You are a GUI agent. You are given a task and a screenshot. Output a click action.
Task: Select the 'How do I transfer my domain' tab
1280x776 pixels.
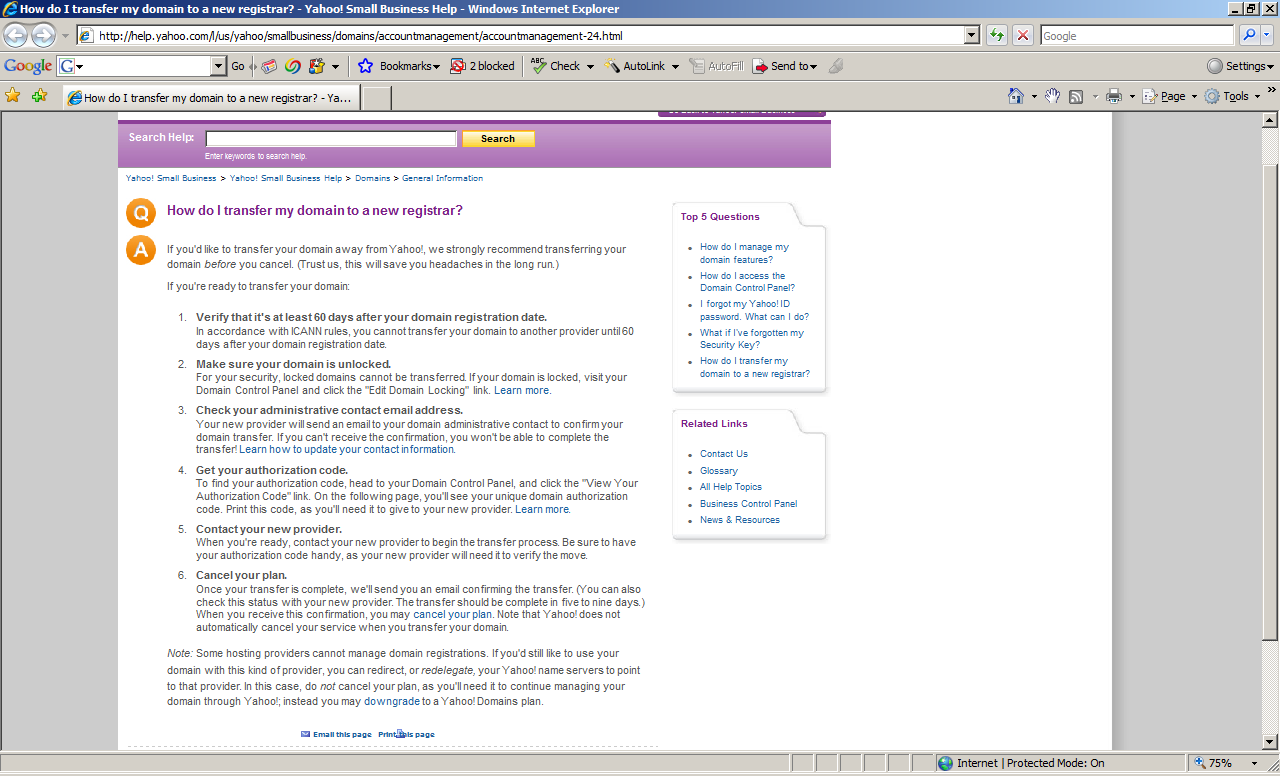click(210, 98)
